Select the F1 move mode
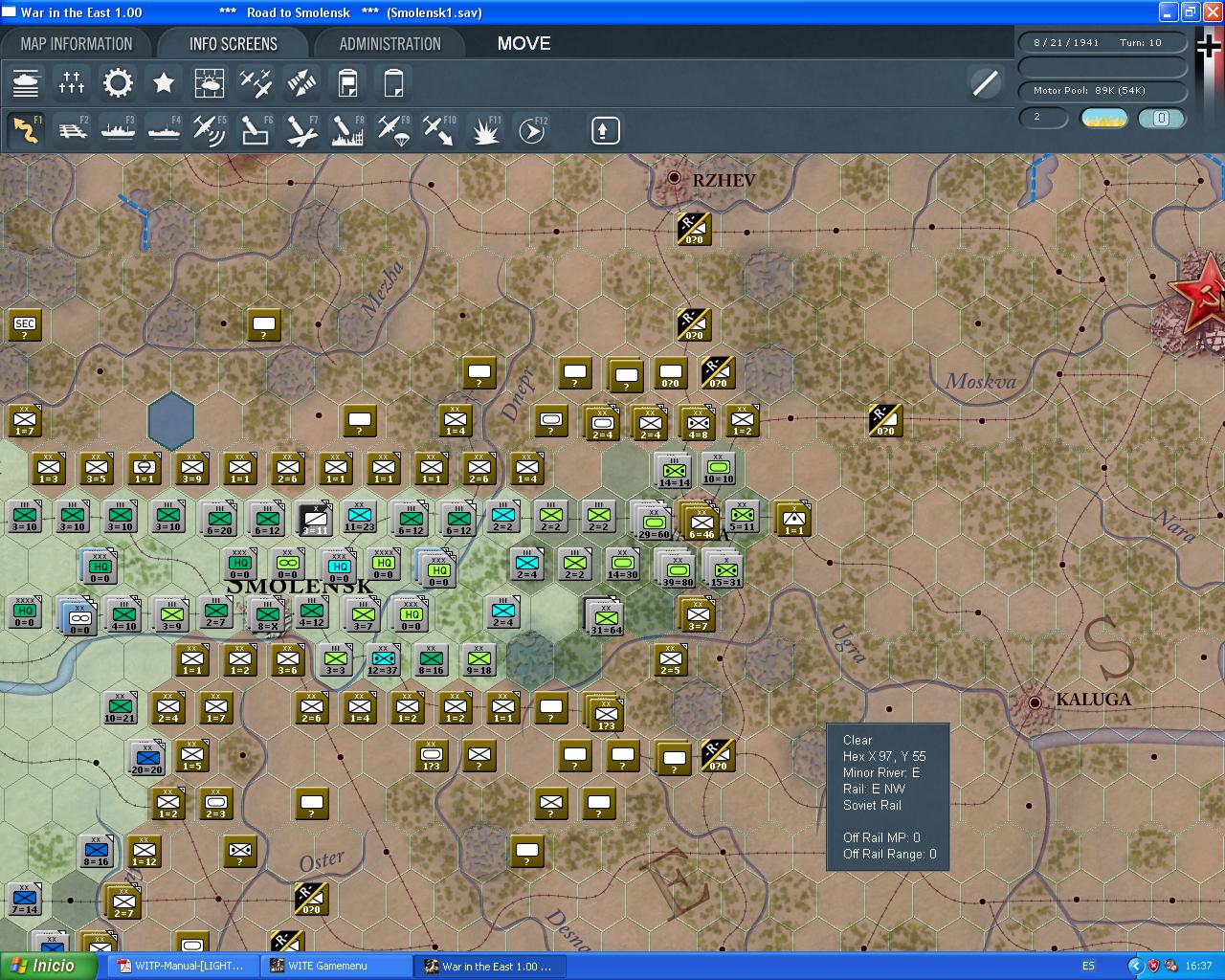The width and height of the screenshot is (1225, 980). coord(26,130)
